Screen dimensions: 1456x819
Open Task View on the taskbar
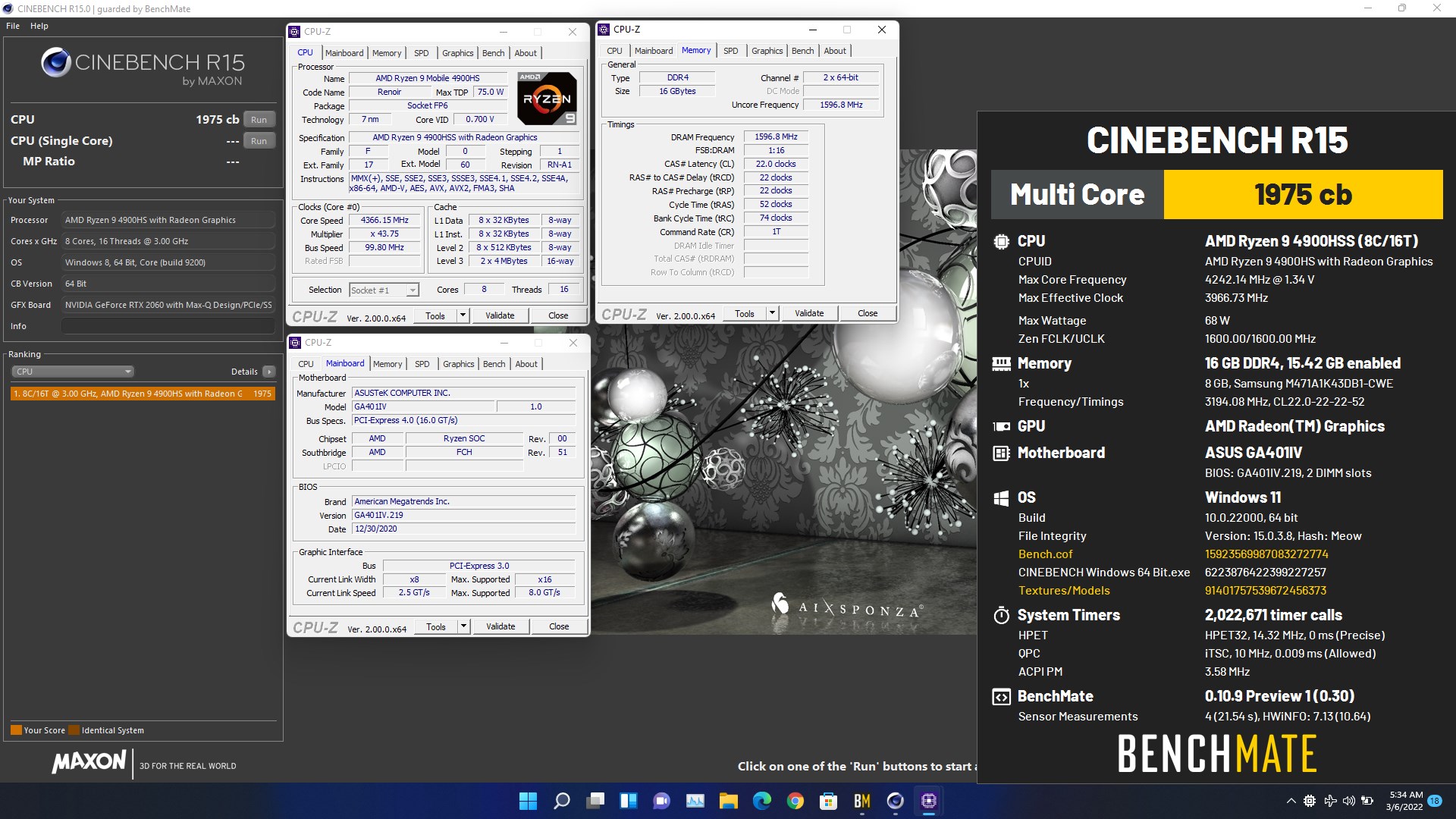[595, 801]
